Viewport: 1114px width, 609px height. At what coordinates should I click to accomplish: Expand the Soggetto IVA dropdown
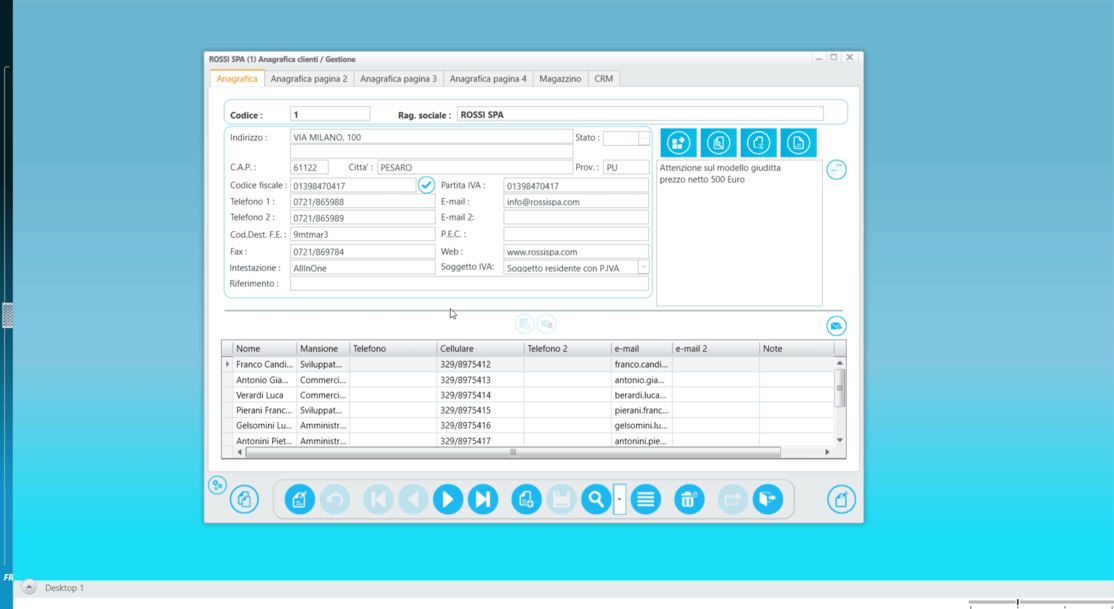[x=643, y=268]
